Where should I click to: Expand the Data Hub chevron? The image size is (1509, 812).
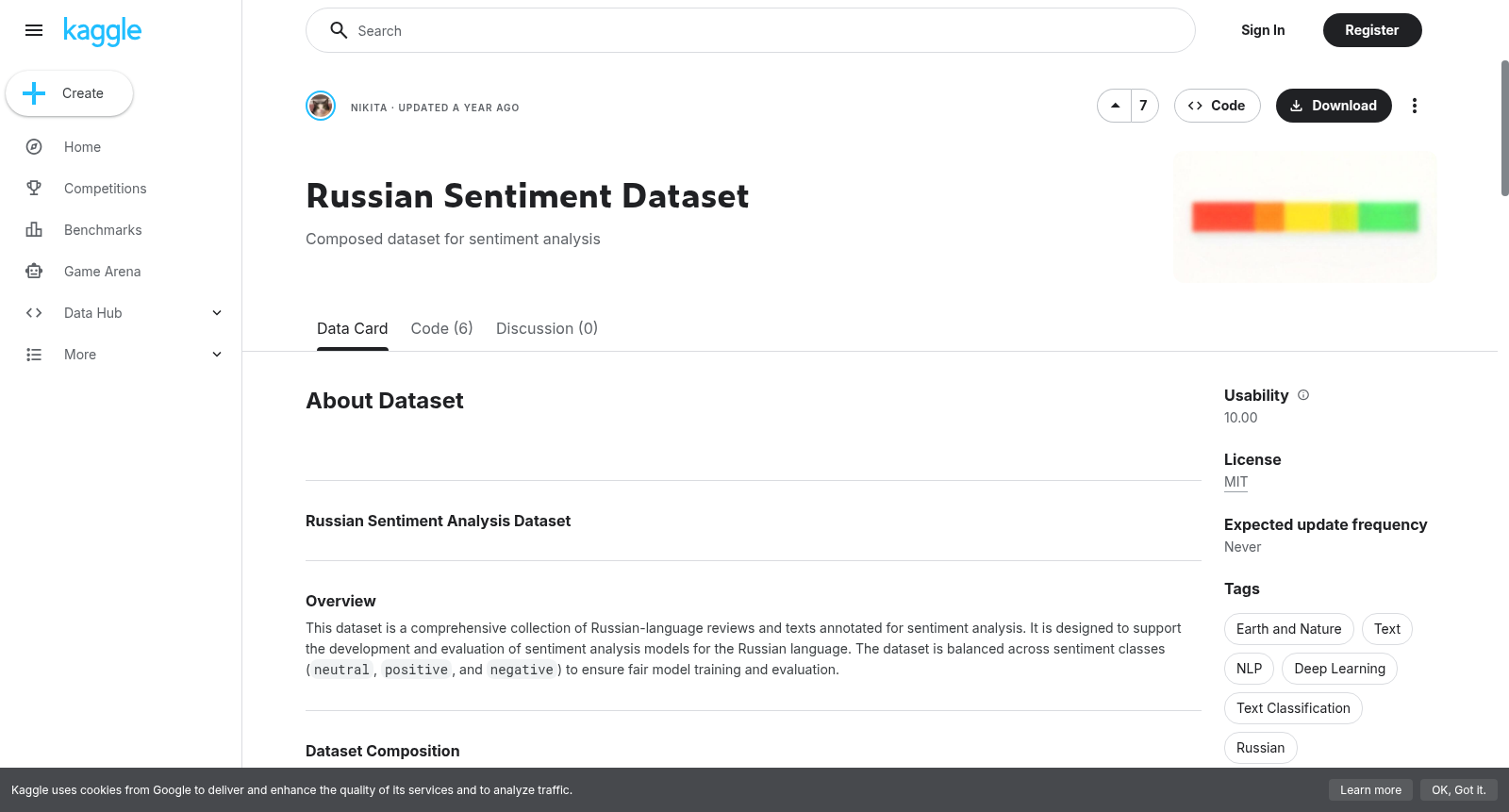click(217, 313)
